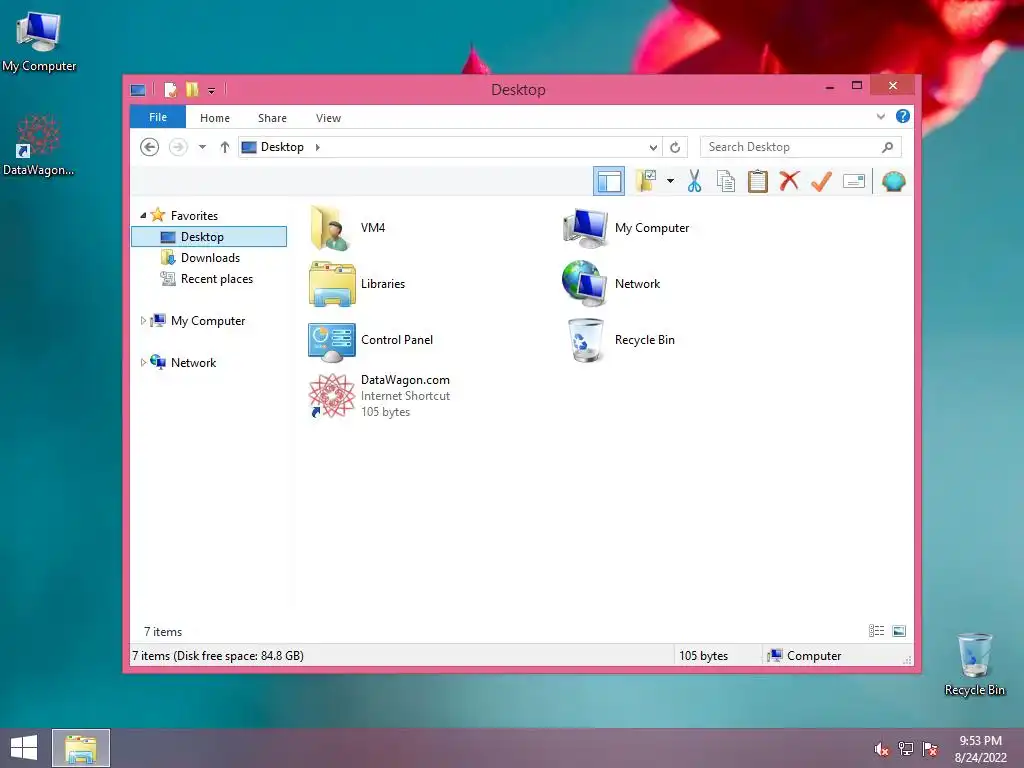Image resolution: width=1024 pixels, height=768 pixels.
Task: Click File Explorer on the taskbar
Action: [81, 748]
